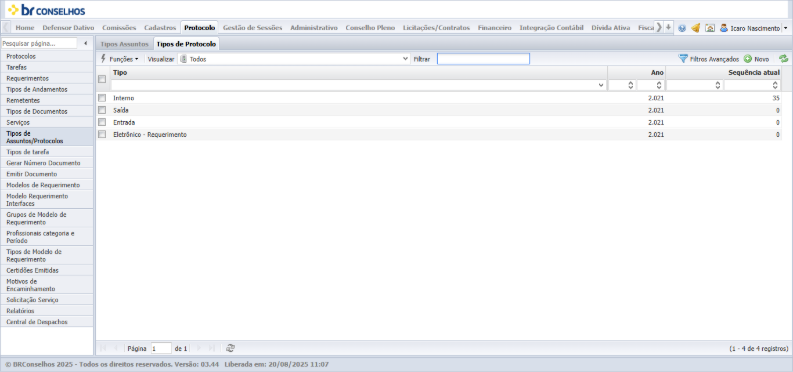793x372 pixels.
Task: Check the Eletrônico - Requerimento row checkbox
Action: (102, 134)
